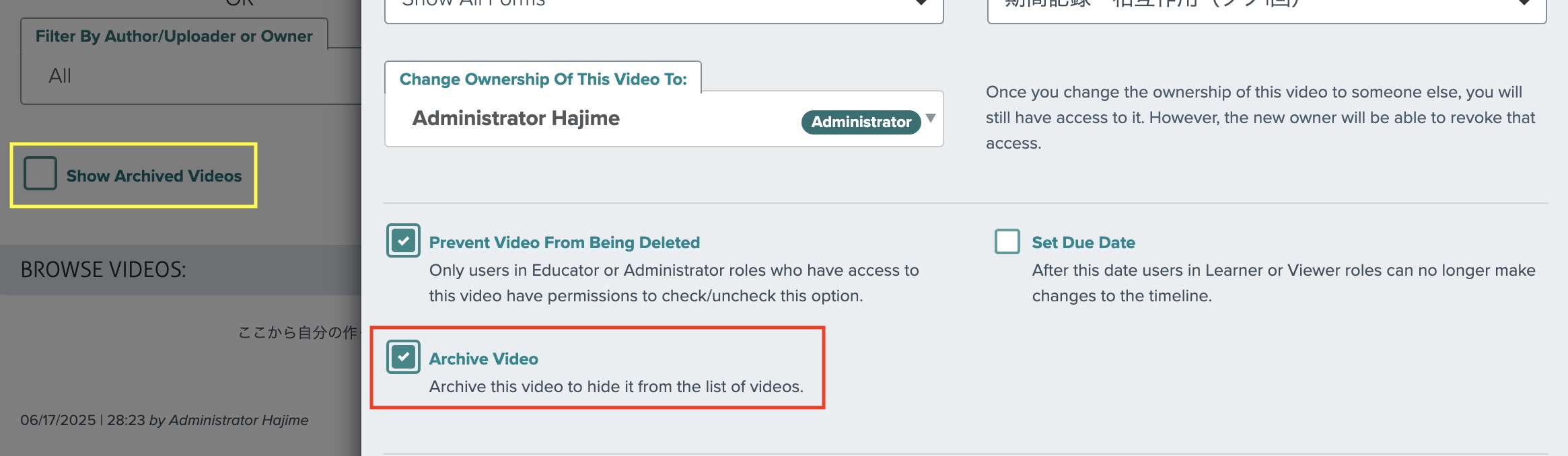Viewport: 1568px width, 456px height.
Task: Click the Archive Video label text
Action: click(483, 359)
